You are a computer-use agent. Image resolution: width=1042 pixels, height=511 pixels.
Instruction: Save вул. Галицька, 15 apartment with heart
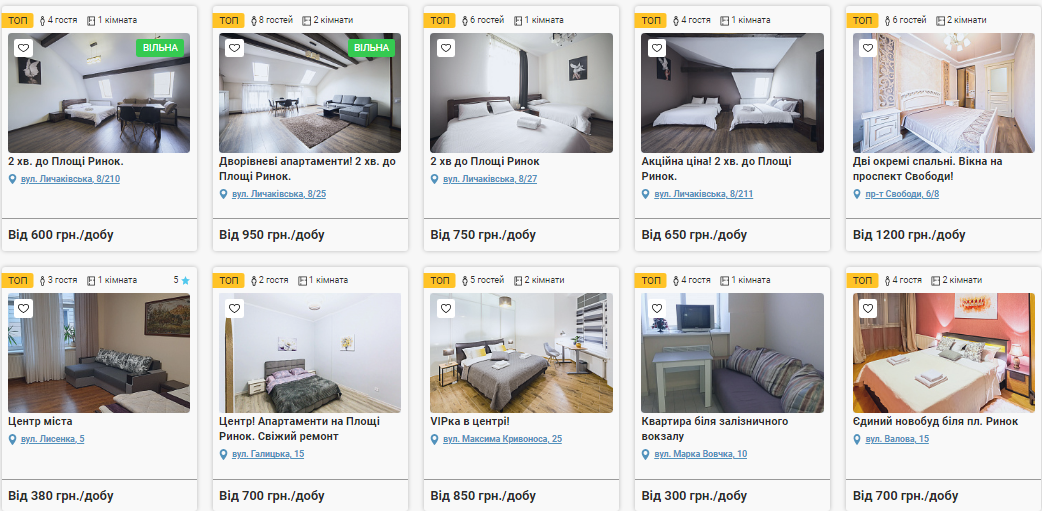pos(235,308)
